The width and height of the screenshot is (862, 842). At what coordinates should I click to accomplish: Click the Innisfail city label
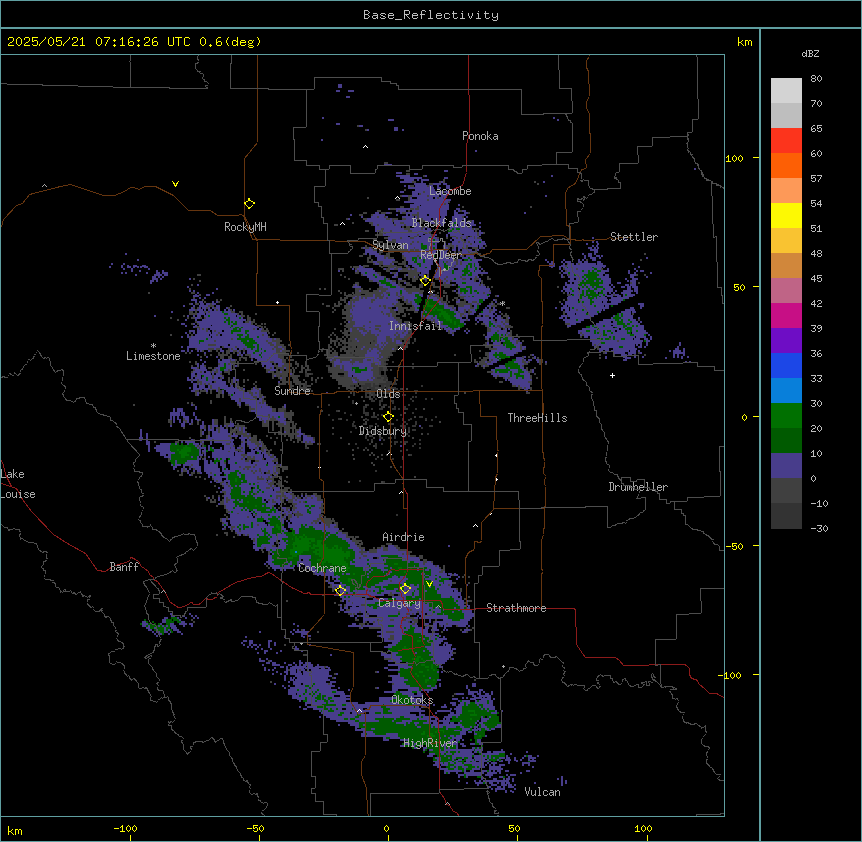[416, 326]
